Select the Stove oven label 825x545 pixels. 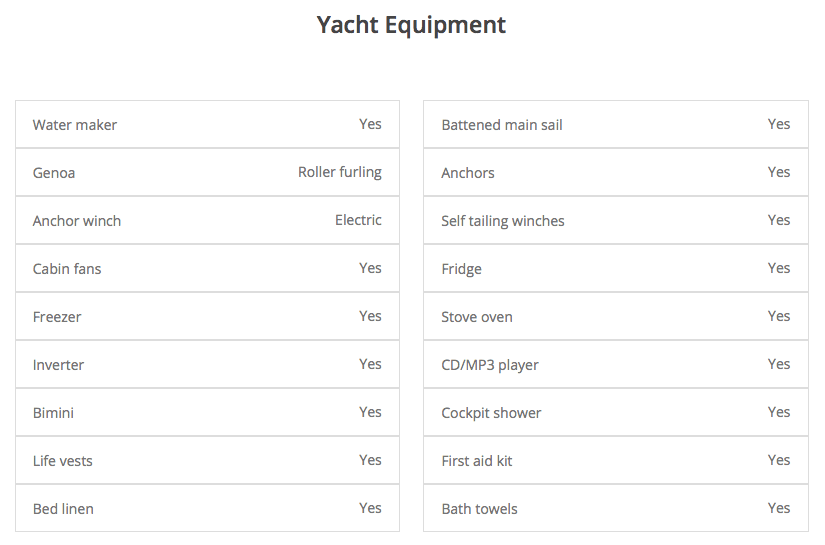pos(477,317)
